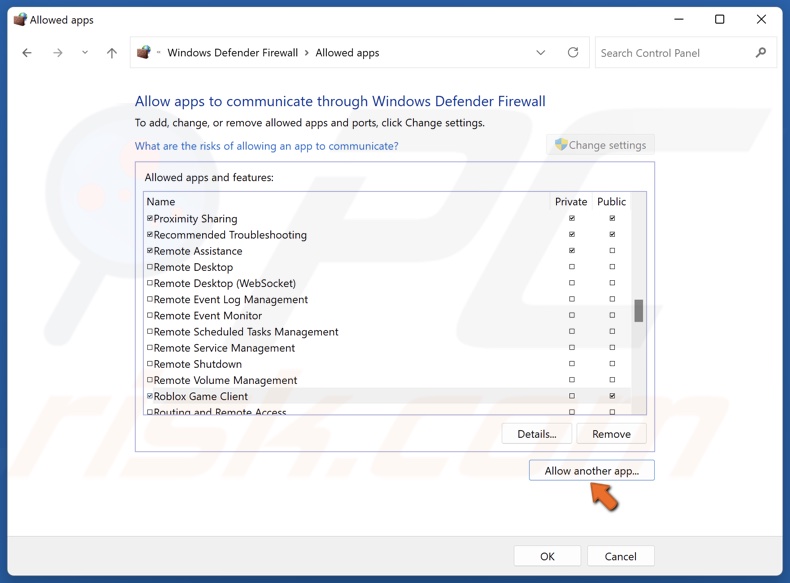Click the search magnifier icon
The height and width of the screenshot is (583, 790).
point(761,53)
